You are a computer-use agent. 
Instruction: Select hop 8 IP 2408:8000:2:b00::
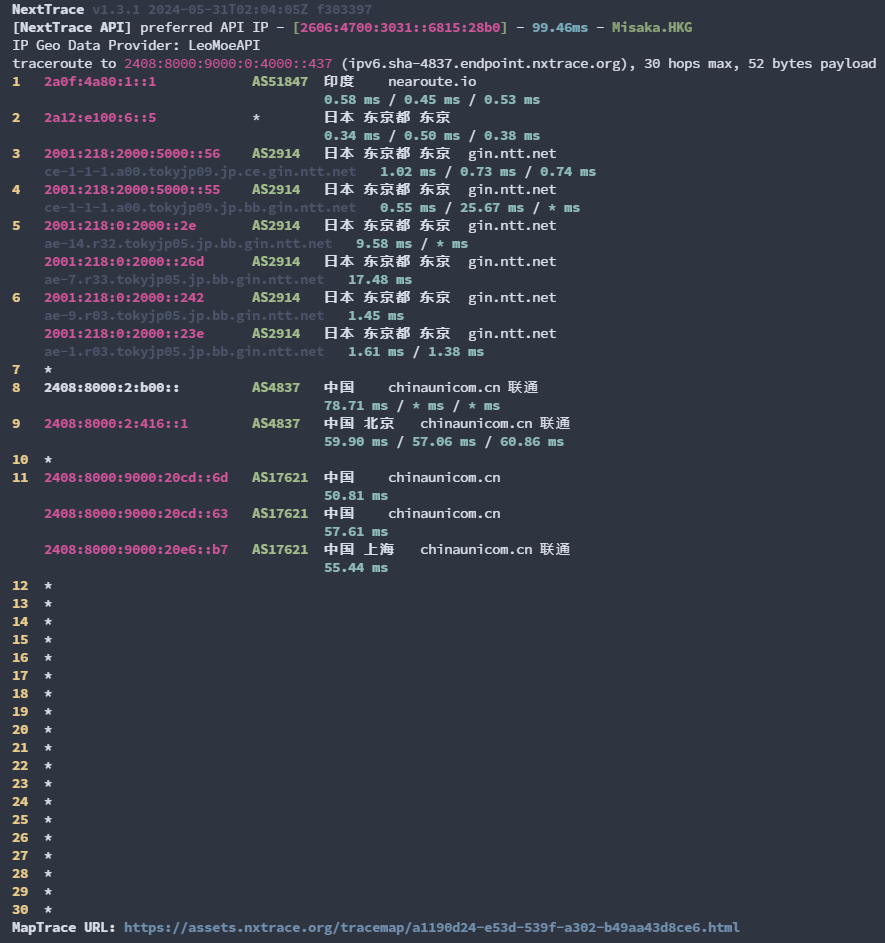point(112,388)
